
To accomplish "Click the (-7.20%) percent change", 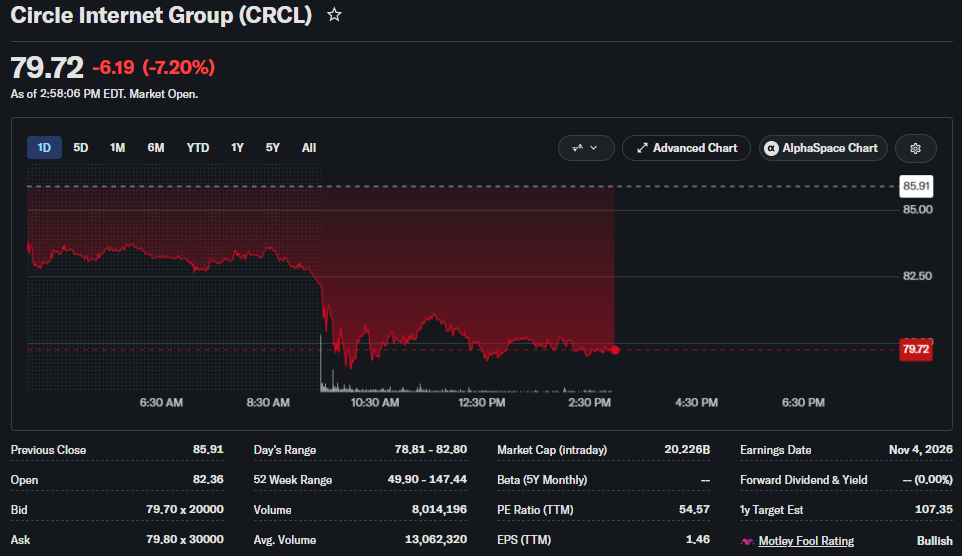I will click(x=179, y=67).
